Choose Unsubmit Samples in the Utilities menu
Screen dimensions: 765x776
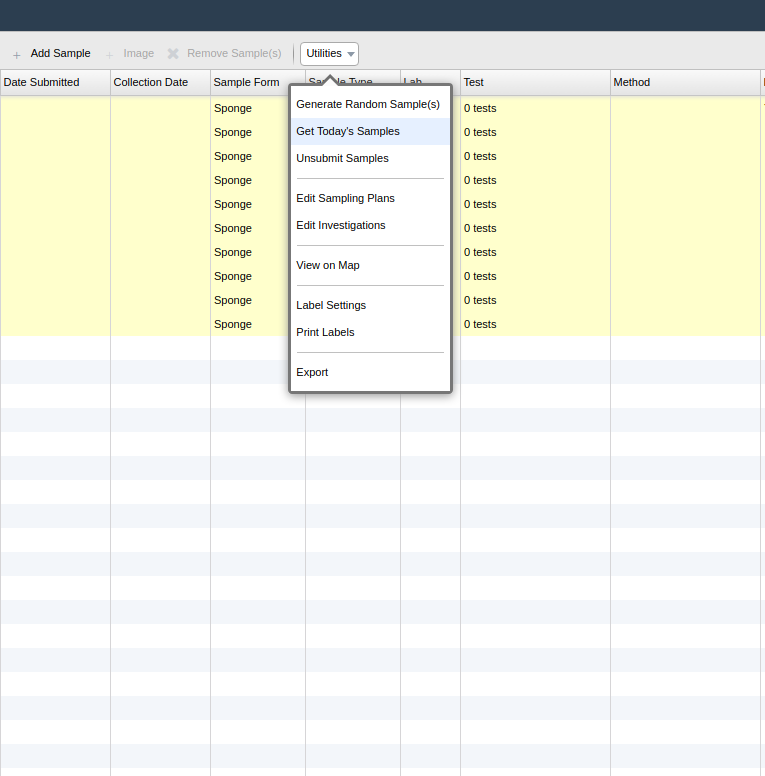[x=370, y=158]
